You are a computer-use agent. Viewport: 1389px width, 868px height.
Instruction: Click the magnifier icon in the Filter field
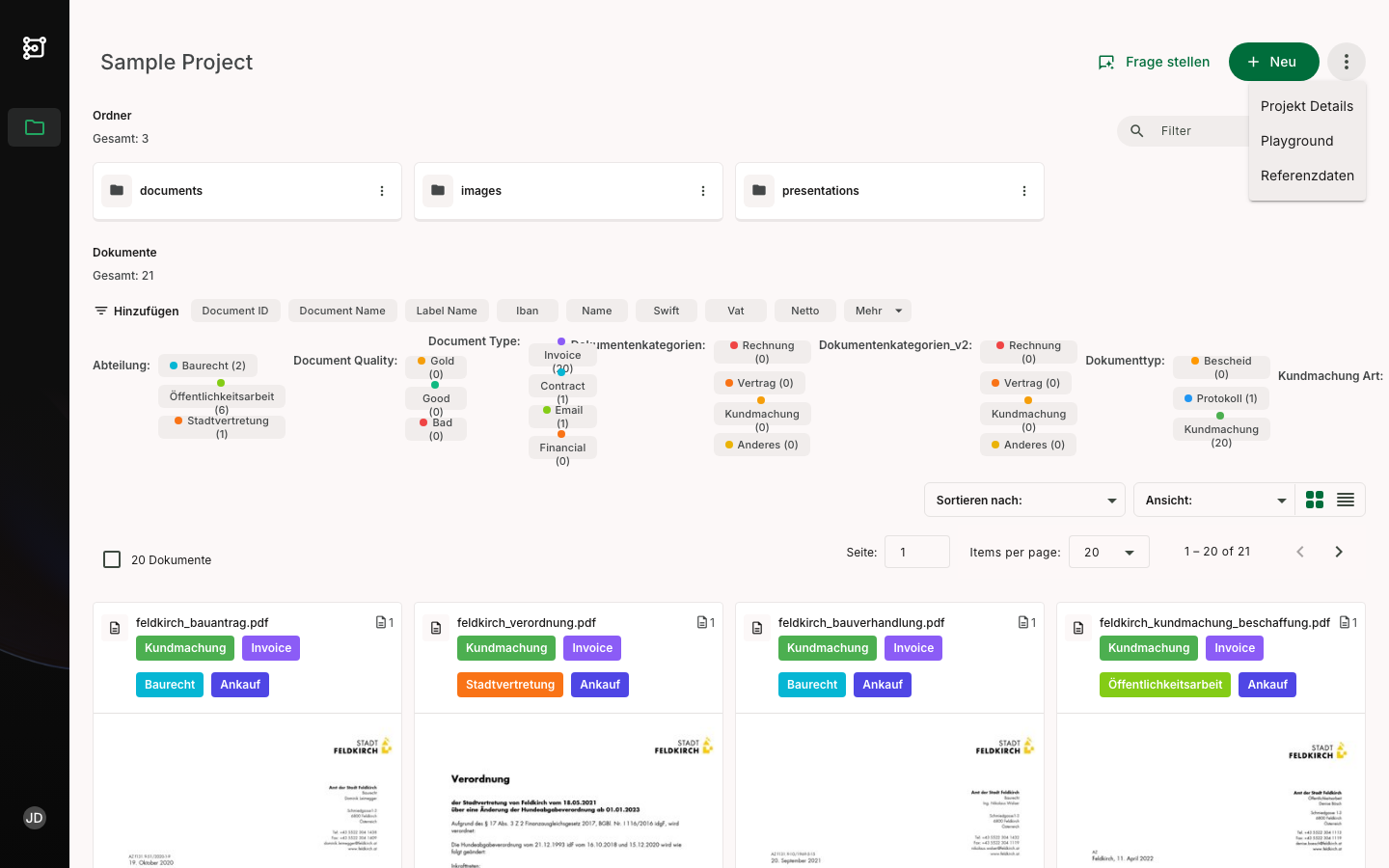click(x=1136, y=130)
